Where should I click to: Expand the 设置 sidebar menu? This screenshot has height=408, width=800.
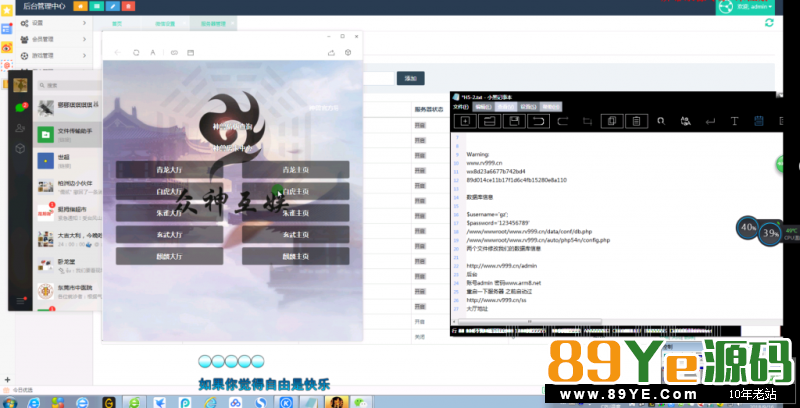(54, 23)
